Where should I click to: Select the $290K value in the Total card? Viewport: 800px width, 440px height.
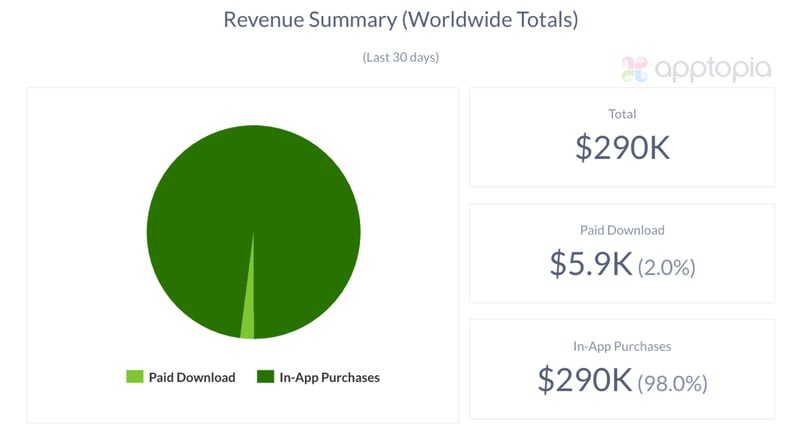(622, 147)
